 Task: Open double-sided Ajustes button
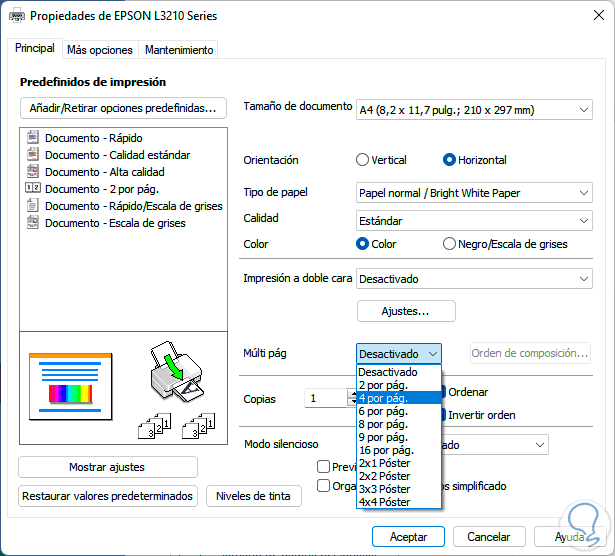click(x=406, y=311)
